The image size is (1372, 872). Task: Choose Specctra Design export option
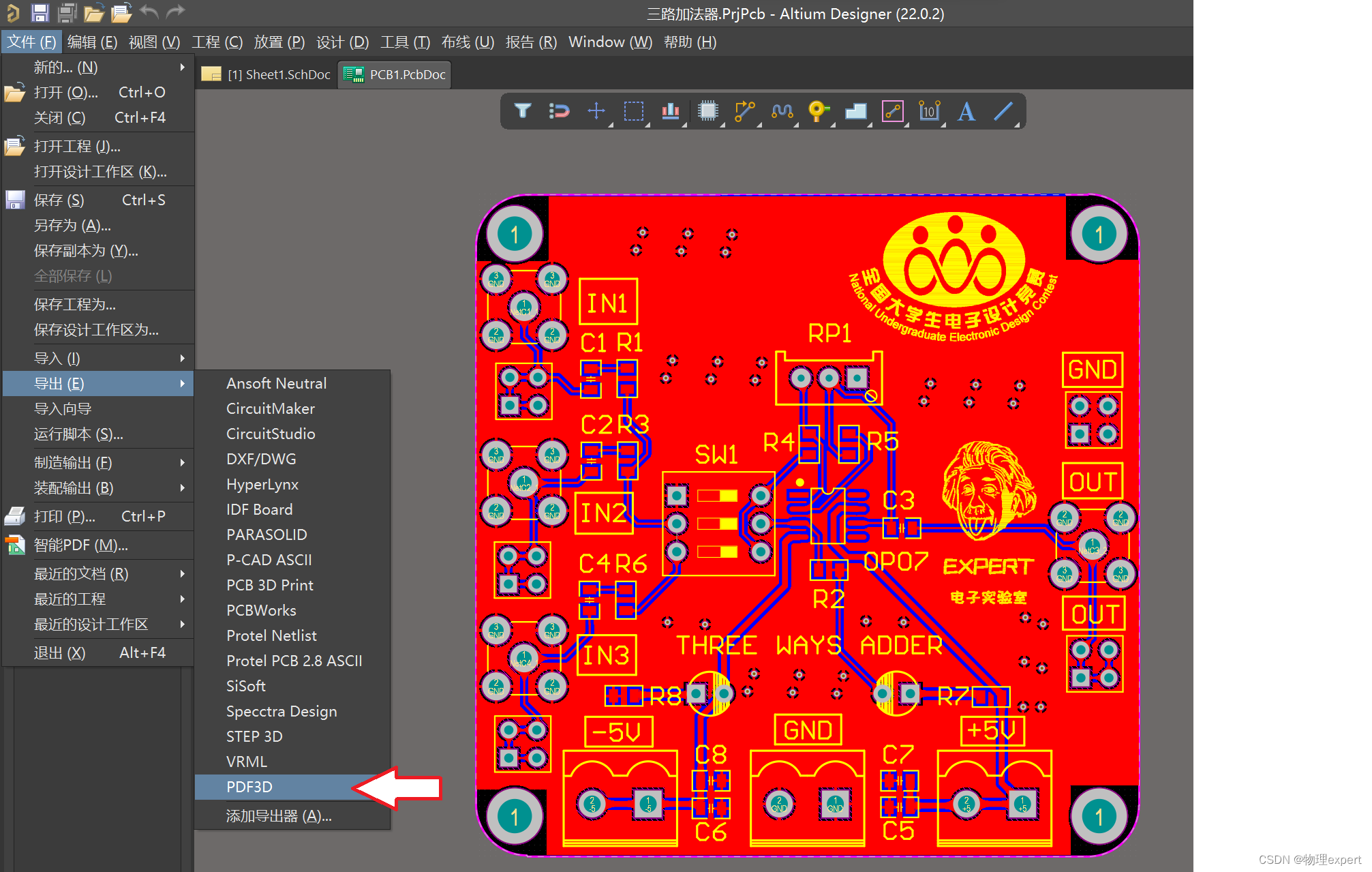click(281, 711)
